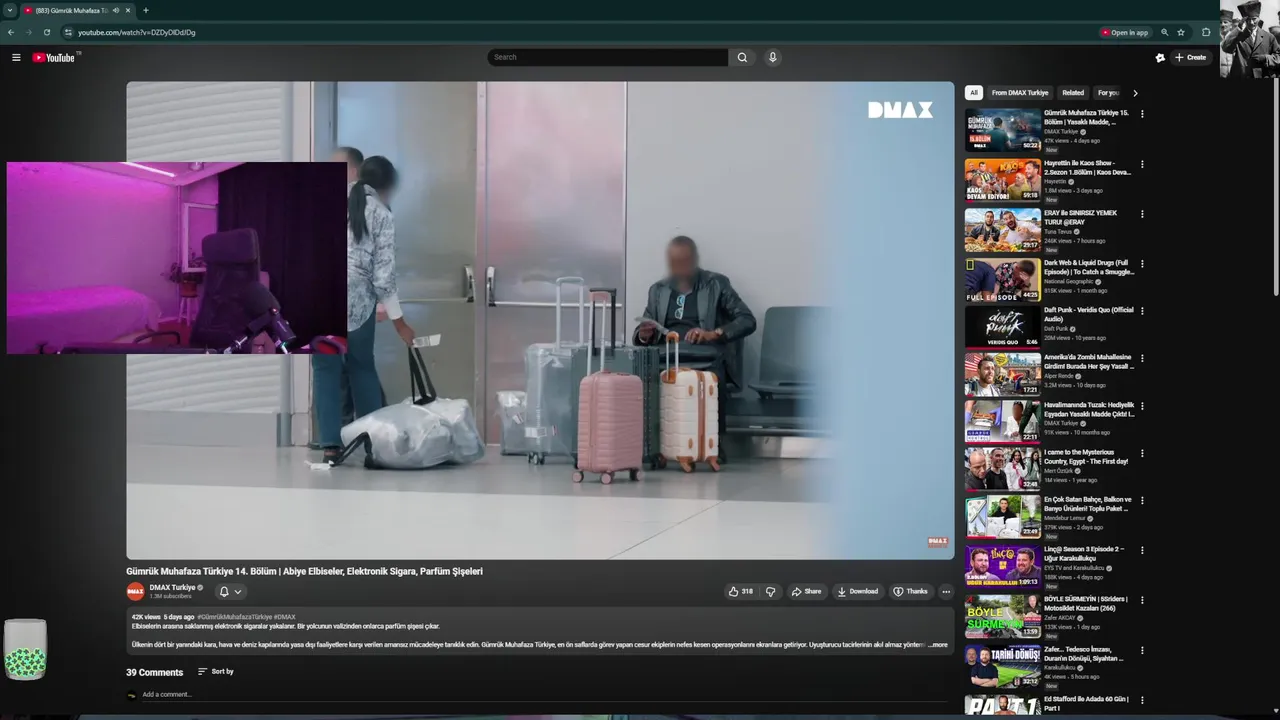Read the 39 Comments count heading
The image size is (1280, 720).
point(154,672)
